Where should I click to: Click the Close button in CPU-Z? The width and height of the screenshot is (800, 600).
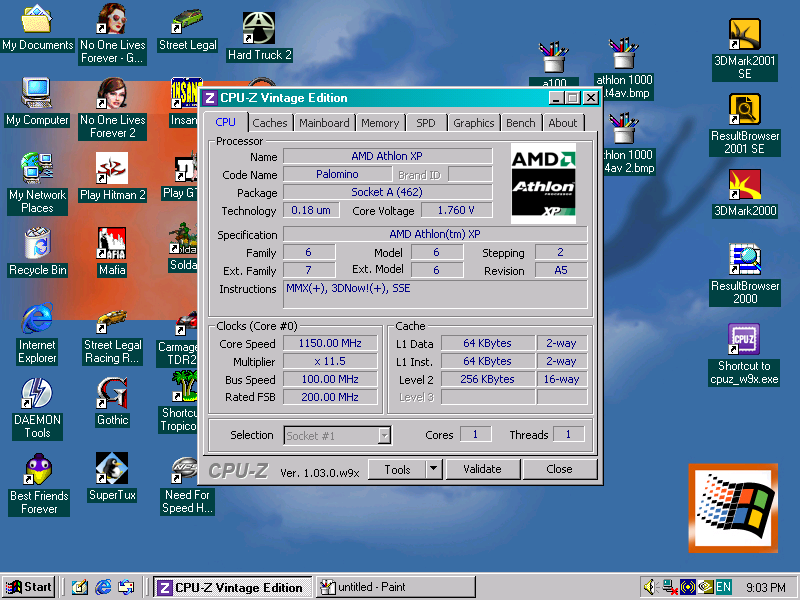559,469
